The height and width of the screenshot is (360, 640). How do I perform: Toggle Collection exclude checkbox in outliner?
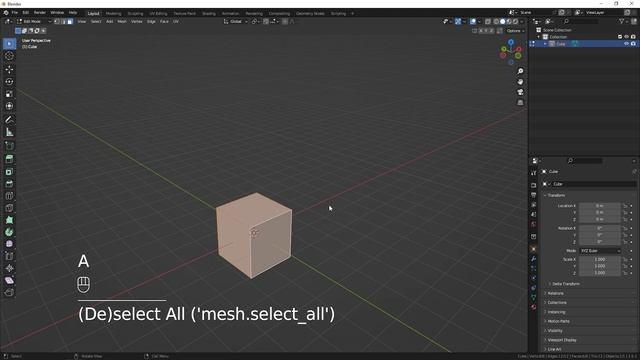click(620, 37)
